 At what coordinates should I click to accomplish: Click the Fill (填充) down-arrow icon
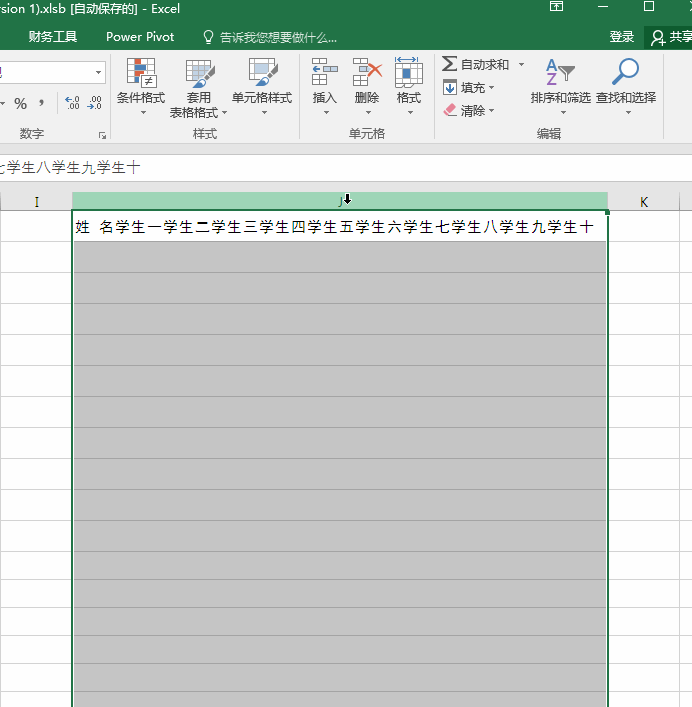(449, 87)
